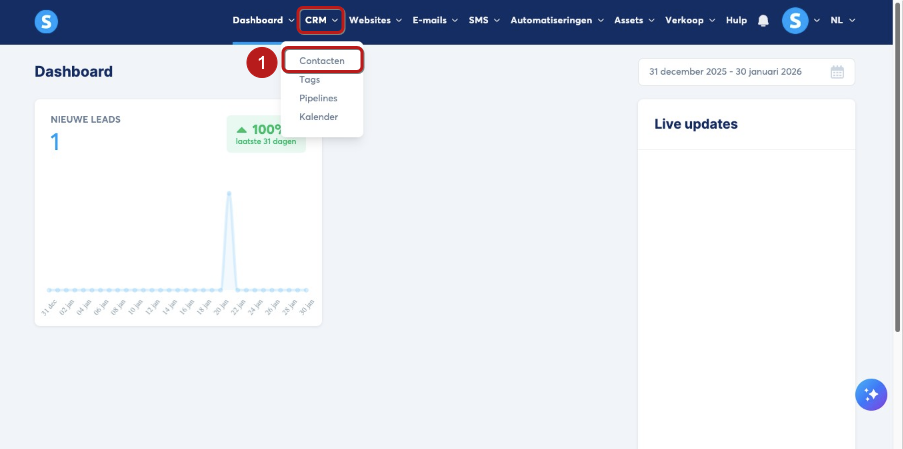The height and width of the screenshot is (449, 903).
Task: Open the calendar icon in date field
Action: pyautogui.click(x=837, y=72)
